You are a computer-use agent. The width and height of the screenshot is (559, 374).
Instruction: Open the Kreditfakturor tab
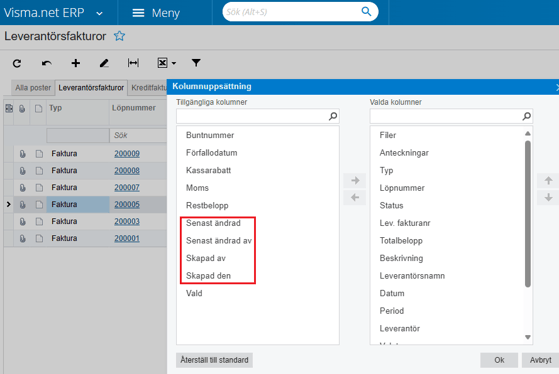(x=148, y=88)
